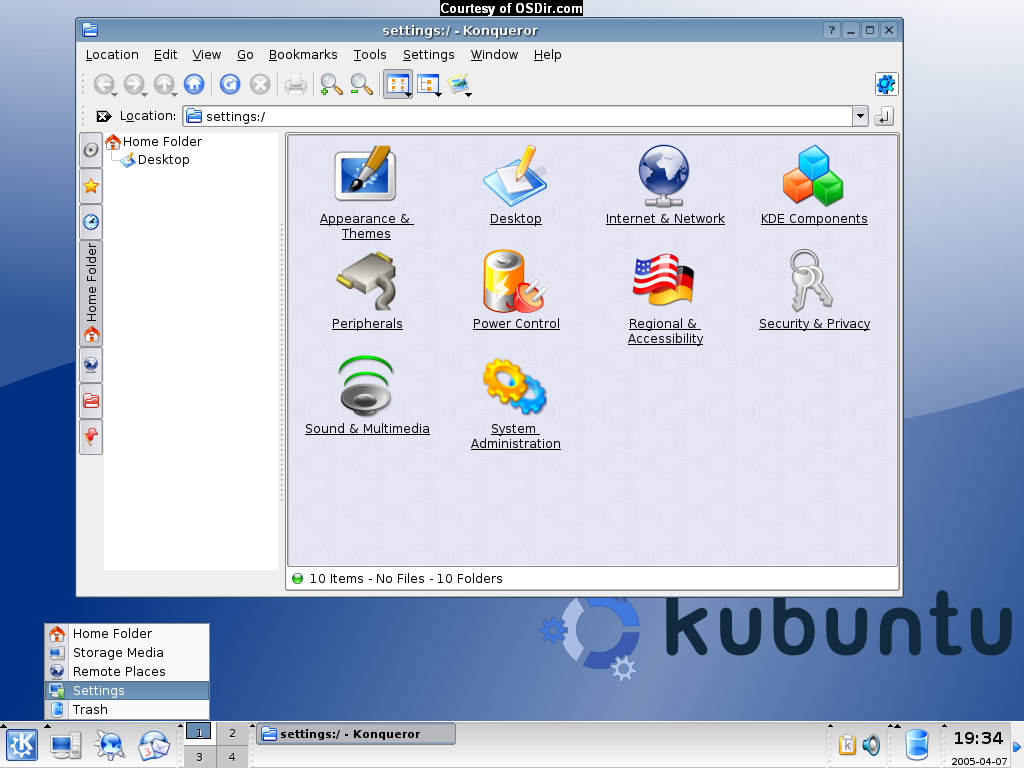Focus the Location field showing settings:/

(518, 116)
